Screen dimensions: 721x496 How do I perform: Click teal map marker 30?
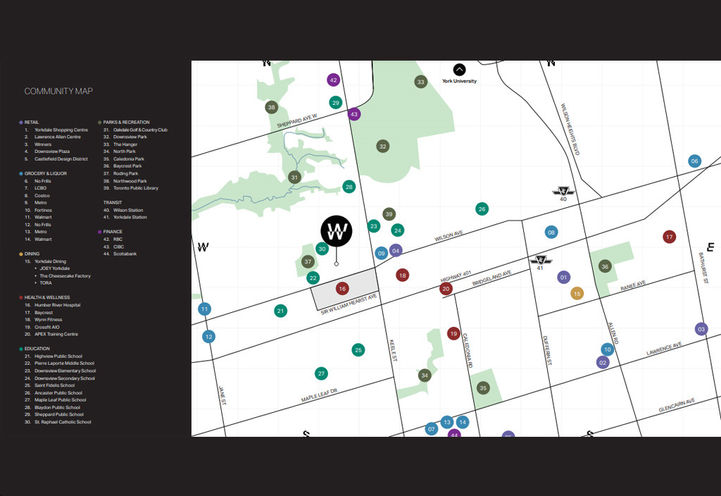coord(322,249)
